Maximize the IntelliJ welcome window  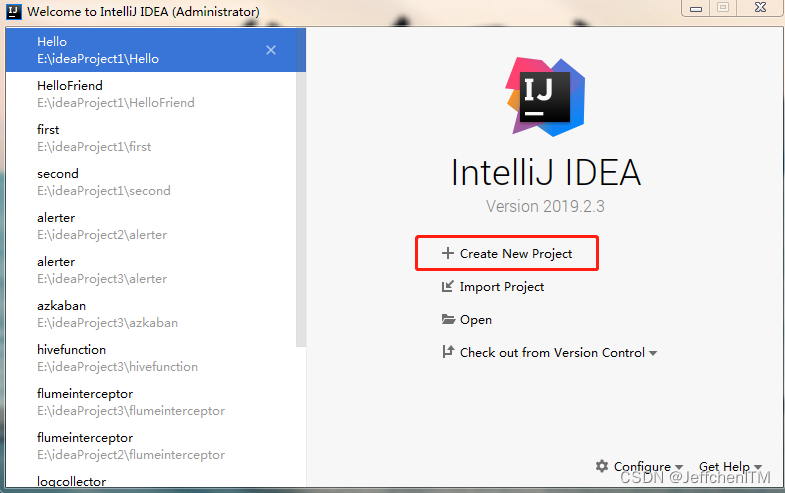point(723,8)
